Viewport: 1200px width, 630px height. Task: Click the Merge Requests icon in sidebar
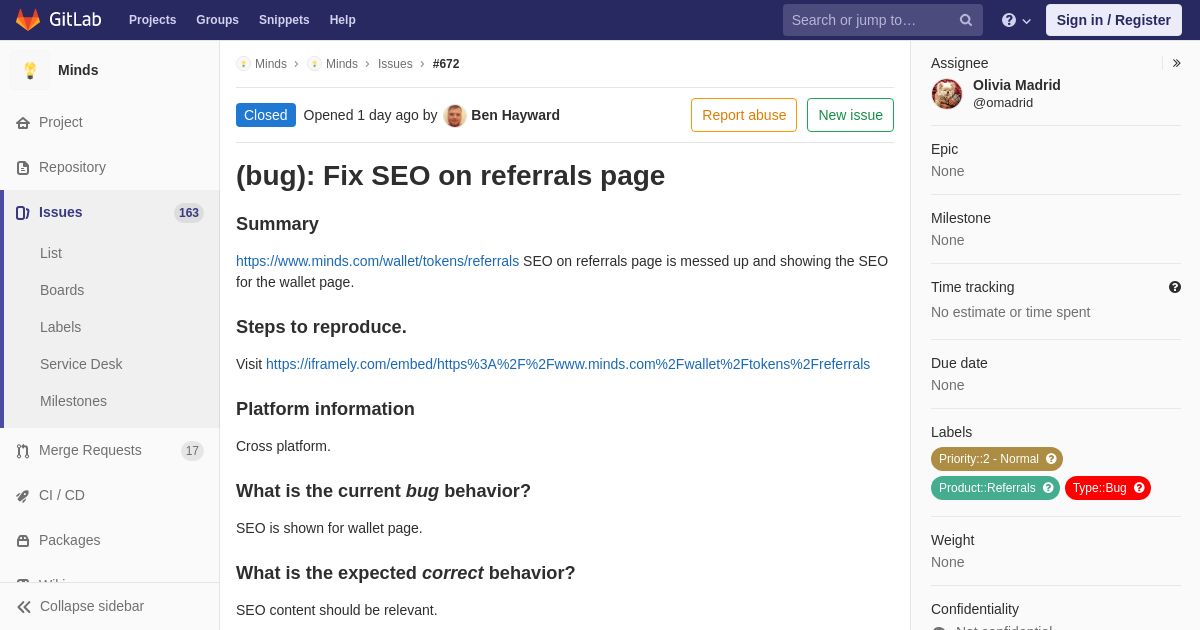[x=23, y=451]
